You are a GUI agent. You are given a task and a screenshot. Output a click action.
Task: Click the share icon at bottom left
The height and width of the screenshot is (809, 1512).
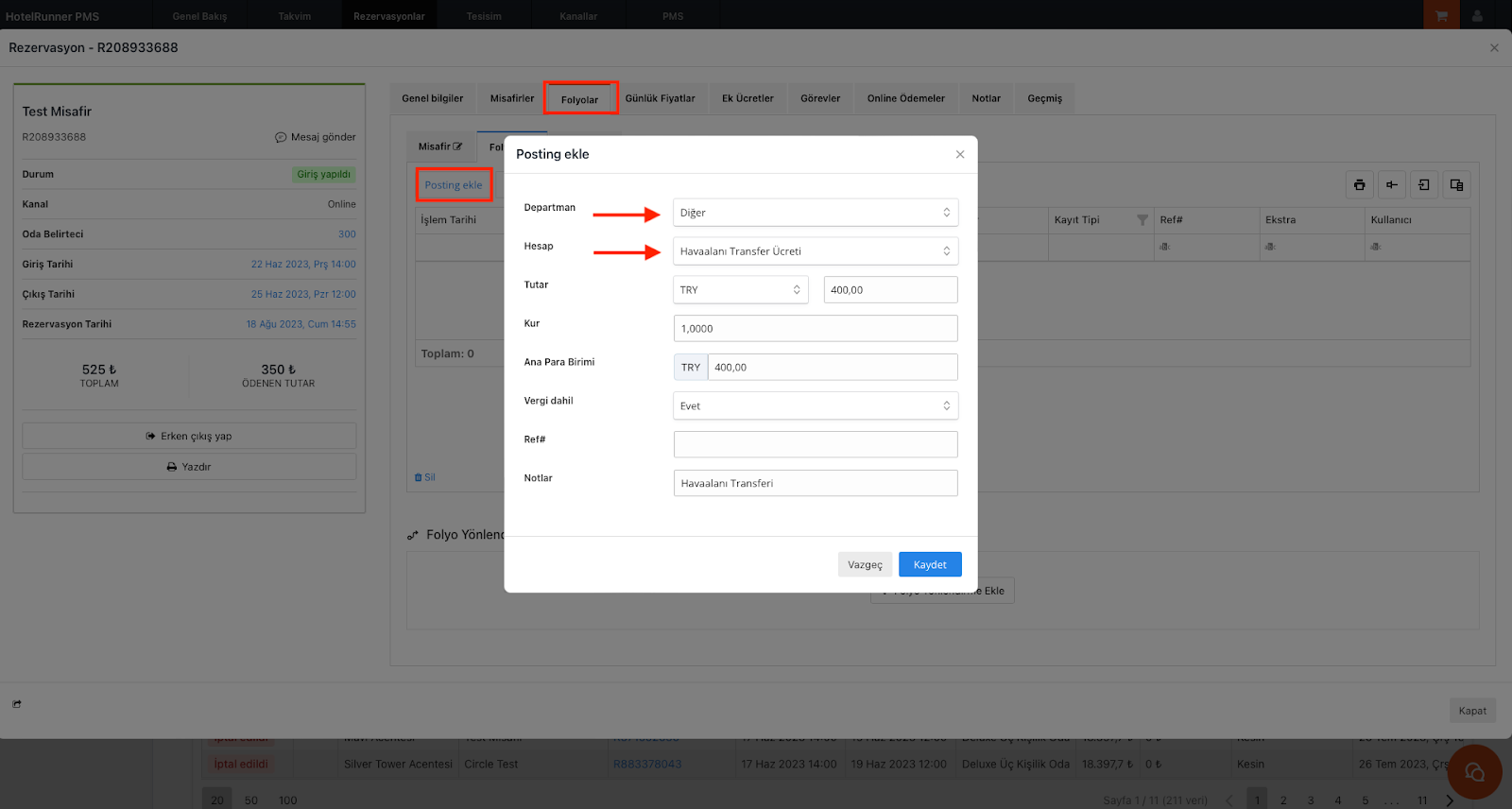[17, 704]
